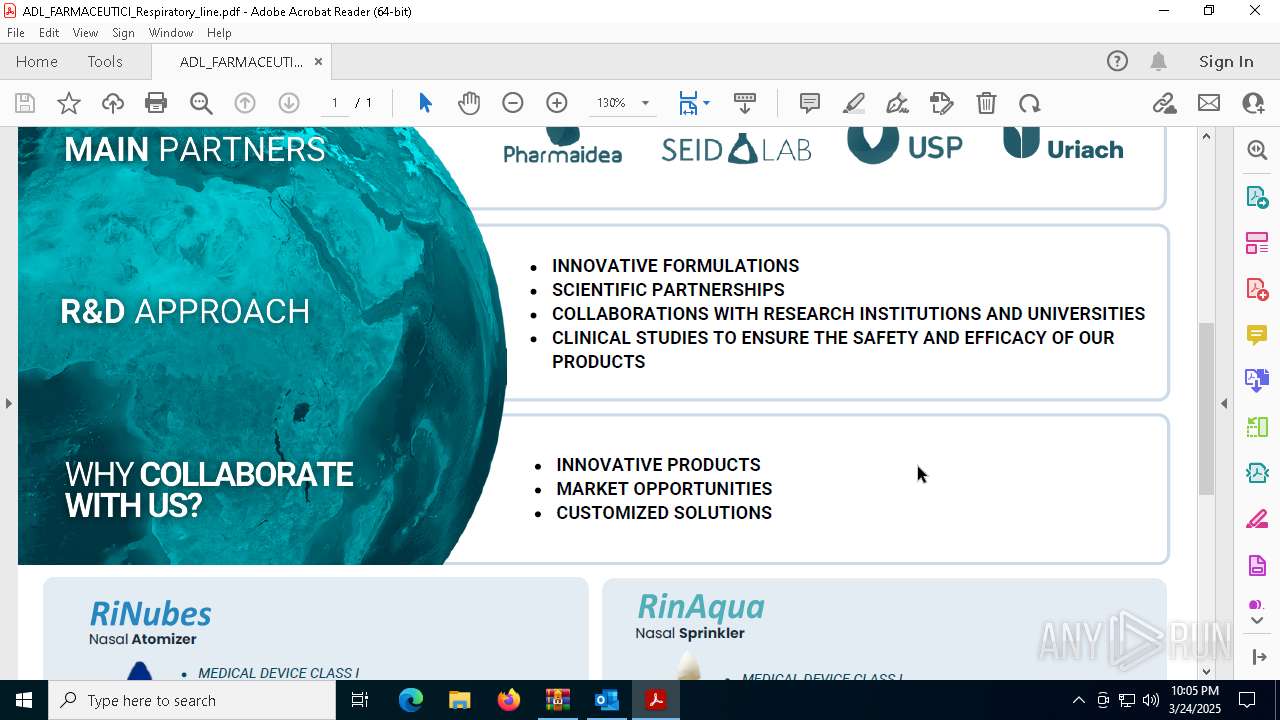Viewport: 1280px width, 720px height.
Task: Switch to the Home tab
Action: [x=37, y=61]
